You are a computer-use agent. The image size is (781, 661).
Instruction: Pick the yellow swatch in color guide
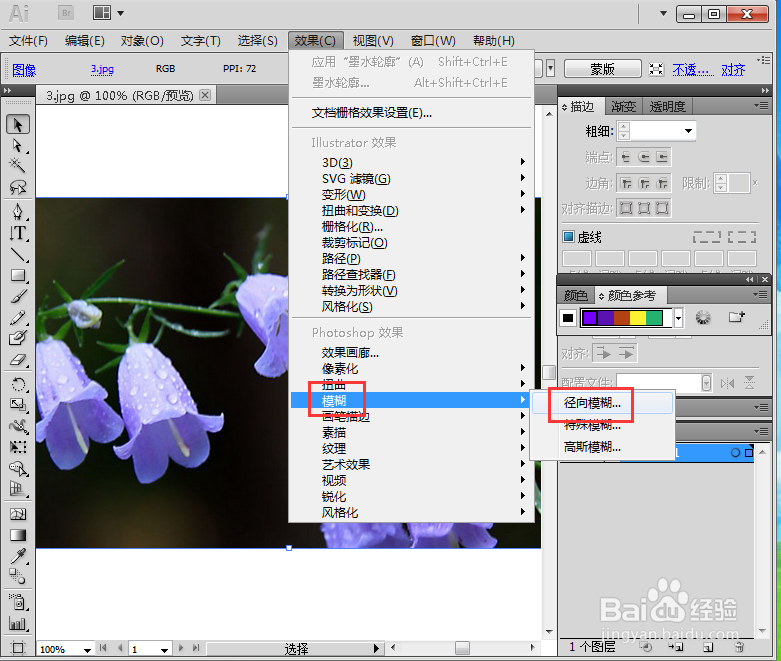(x=638, y=318)
